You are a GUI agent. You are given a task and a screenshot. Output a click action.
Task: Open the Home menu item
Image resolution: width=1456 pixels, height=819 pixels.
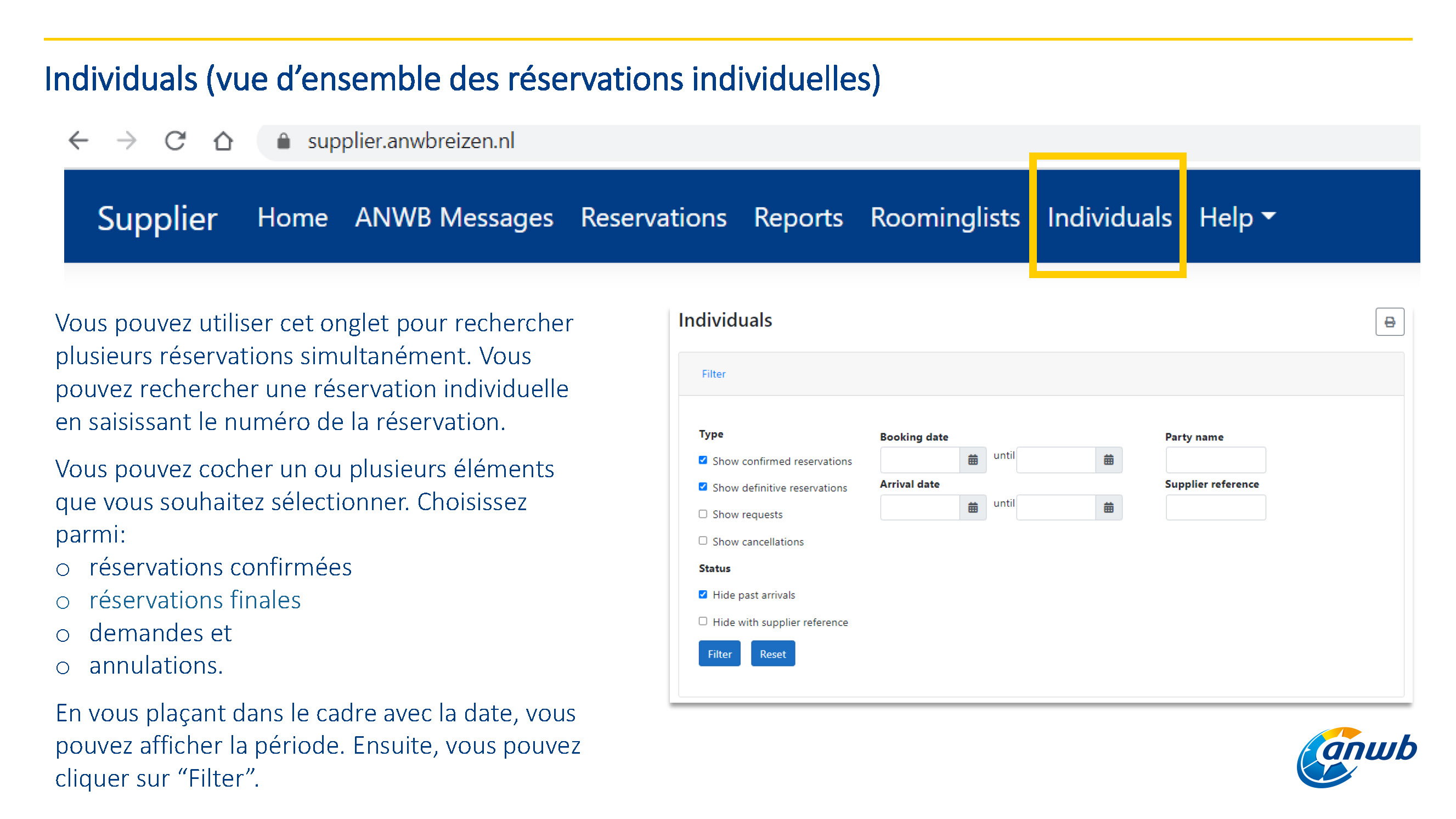pos(292,218)
